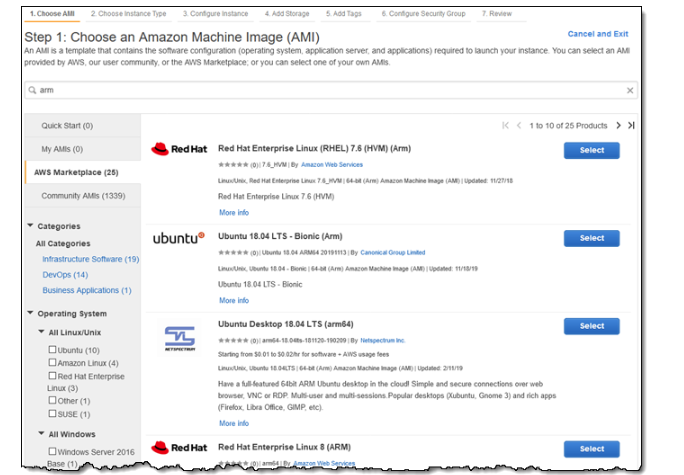The height and width of the screenshot is (475, 684).
Task: Click All Categories label
Action: click(x=63, y=243)
